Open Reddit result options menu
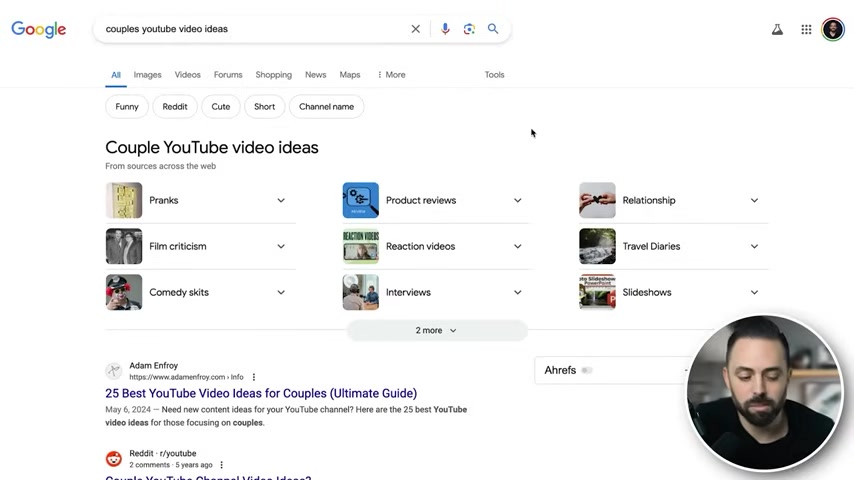The height and width of the screenshot is (480, 854). coord(222,465)
